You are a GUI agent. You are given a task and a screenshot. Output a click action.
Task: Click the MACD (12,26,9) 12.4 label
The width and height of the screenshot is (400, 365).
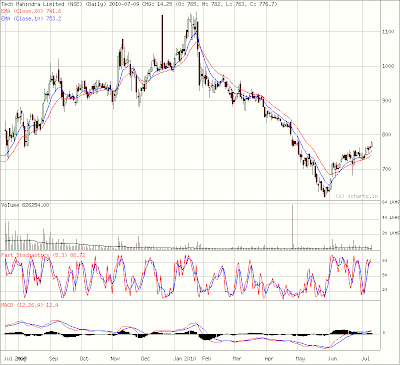click(x=30, y=305)
